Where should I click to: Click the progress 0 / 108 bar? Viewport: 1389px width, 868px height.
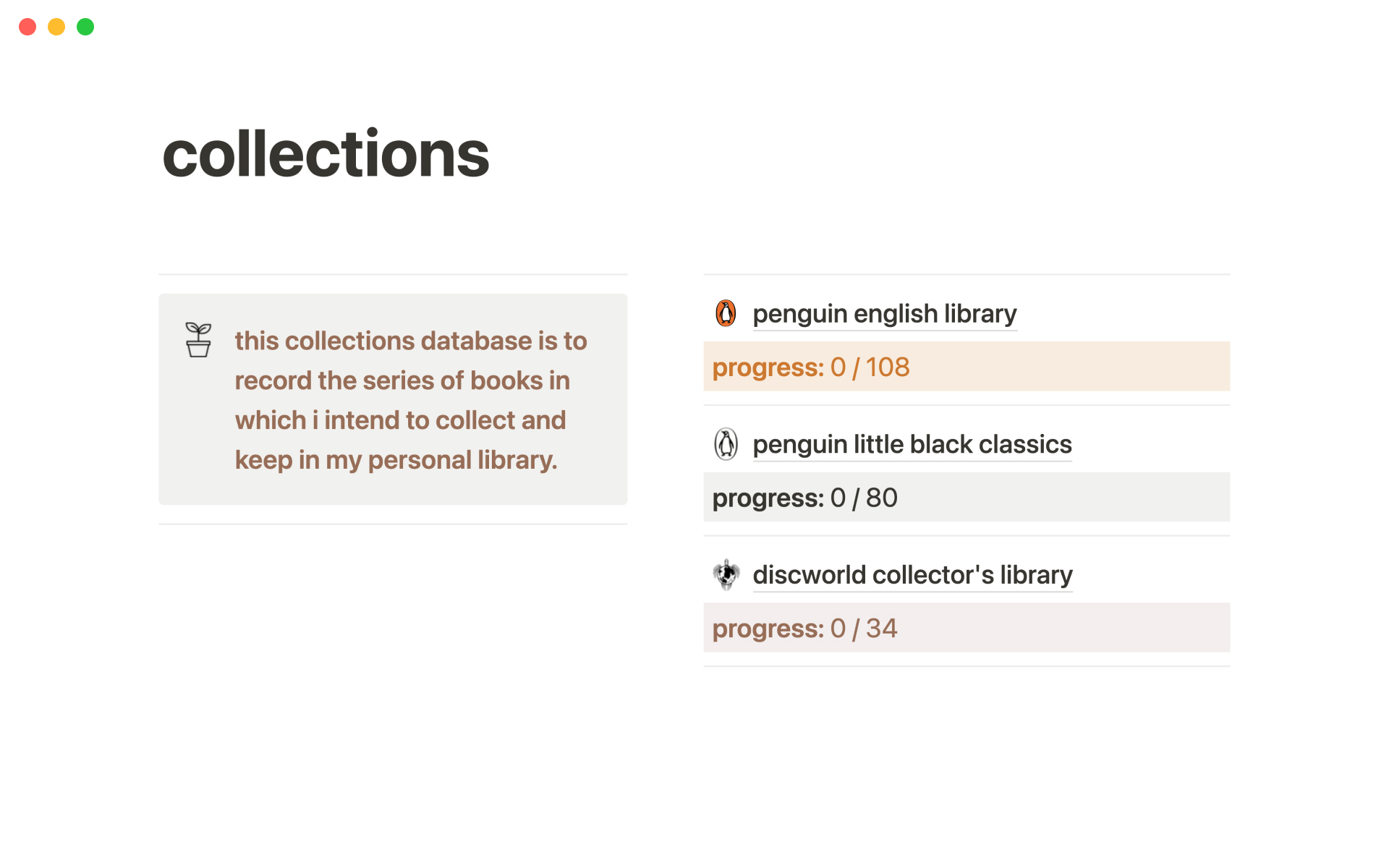coord(966,367)
